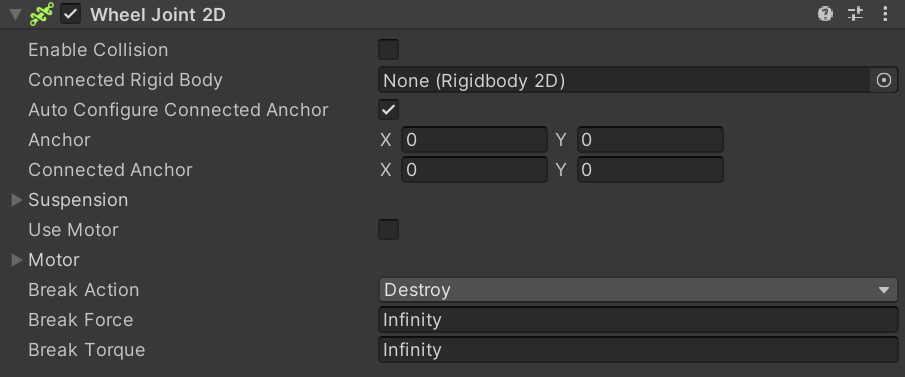Screen dimensions: 905x377
Task: Open the Break Action dropdown
Action: [x=638, y=290]
